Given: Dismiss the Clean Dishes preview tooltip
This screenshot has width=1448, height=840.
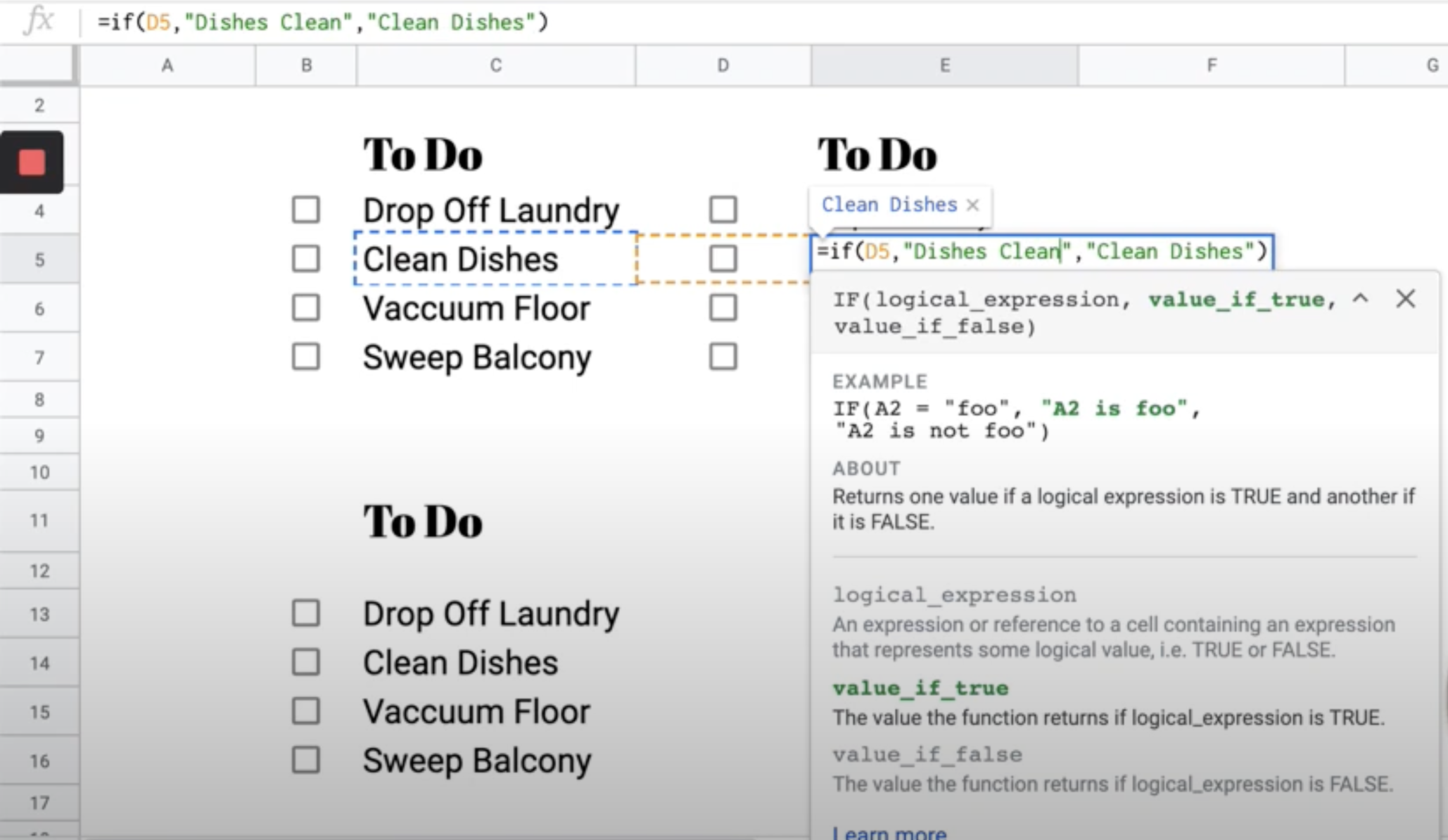Looking at the screenshot, I should point(973,205).
